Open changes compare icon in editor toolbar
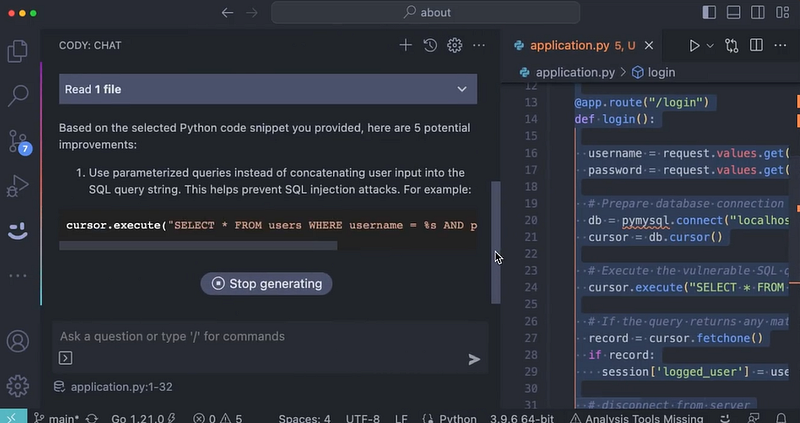 732,45
